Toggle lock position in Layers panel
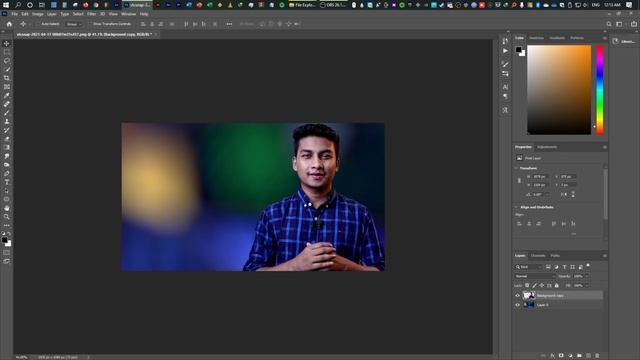640x360 pixels. [x=542, y=286]
